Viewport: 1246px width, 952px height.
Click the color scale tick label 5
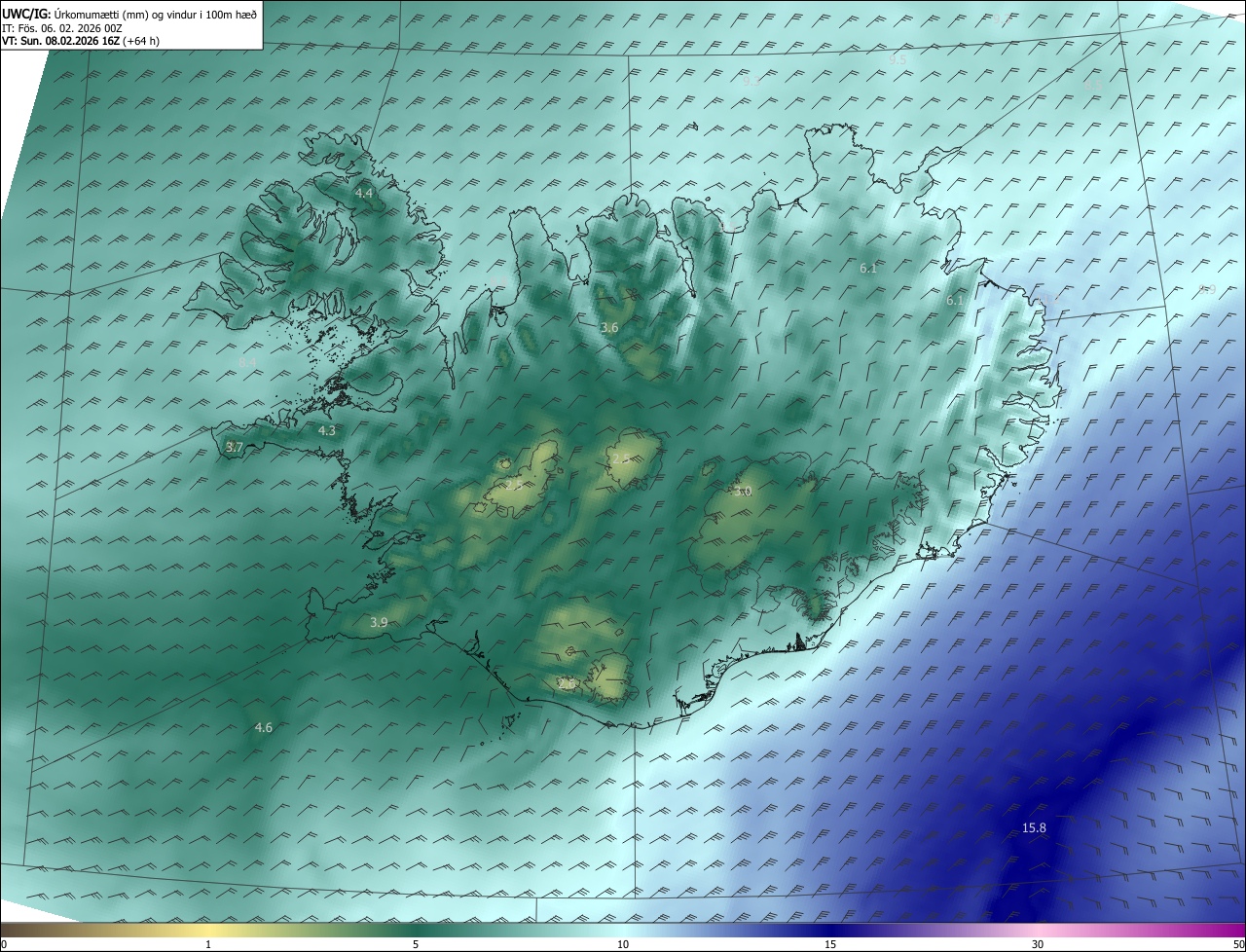(416, 944)
